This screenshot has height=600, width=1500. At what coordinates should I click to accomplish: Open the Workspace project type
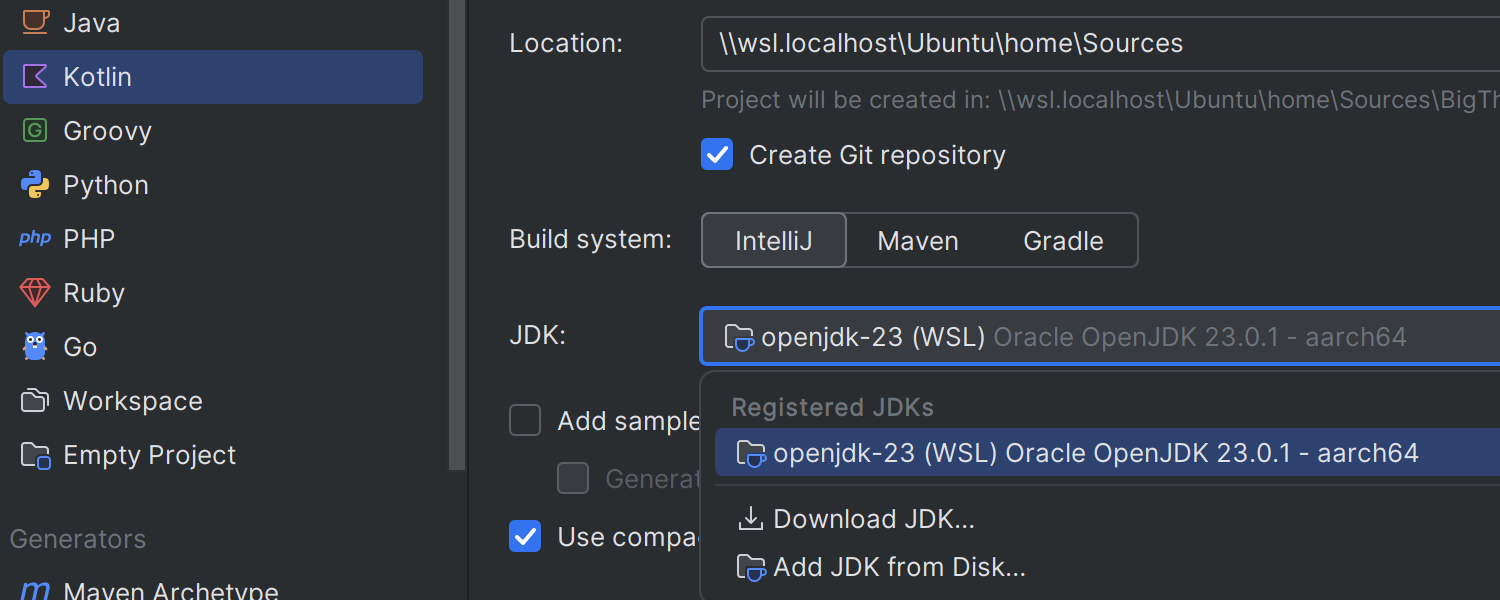[x=132, y=401]
